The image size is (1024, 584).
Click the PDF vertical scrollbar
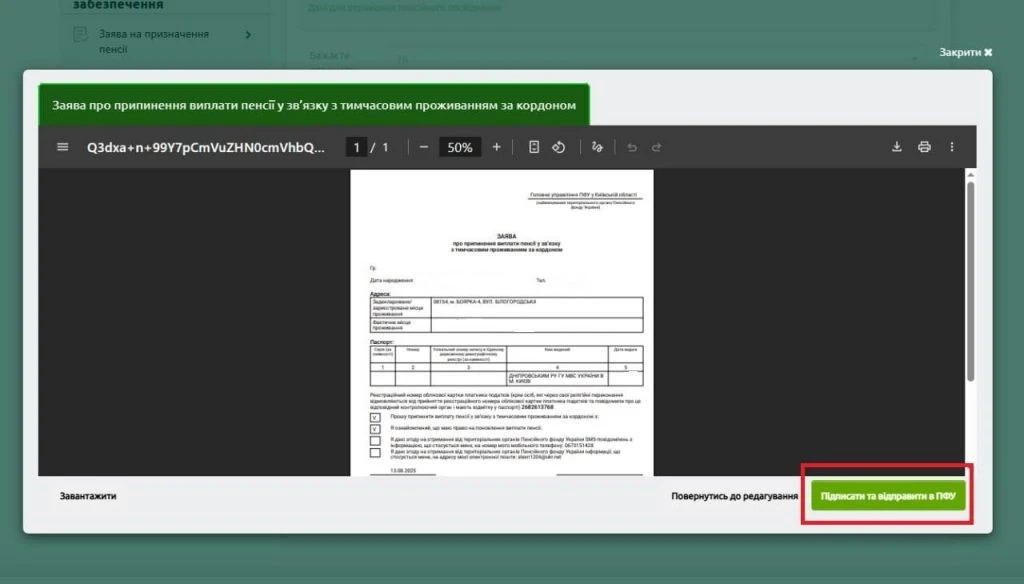(970, 280)
